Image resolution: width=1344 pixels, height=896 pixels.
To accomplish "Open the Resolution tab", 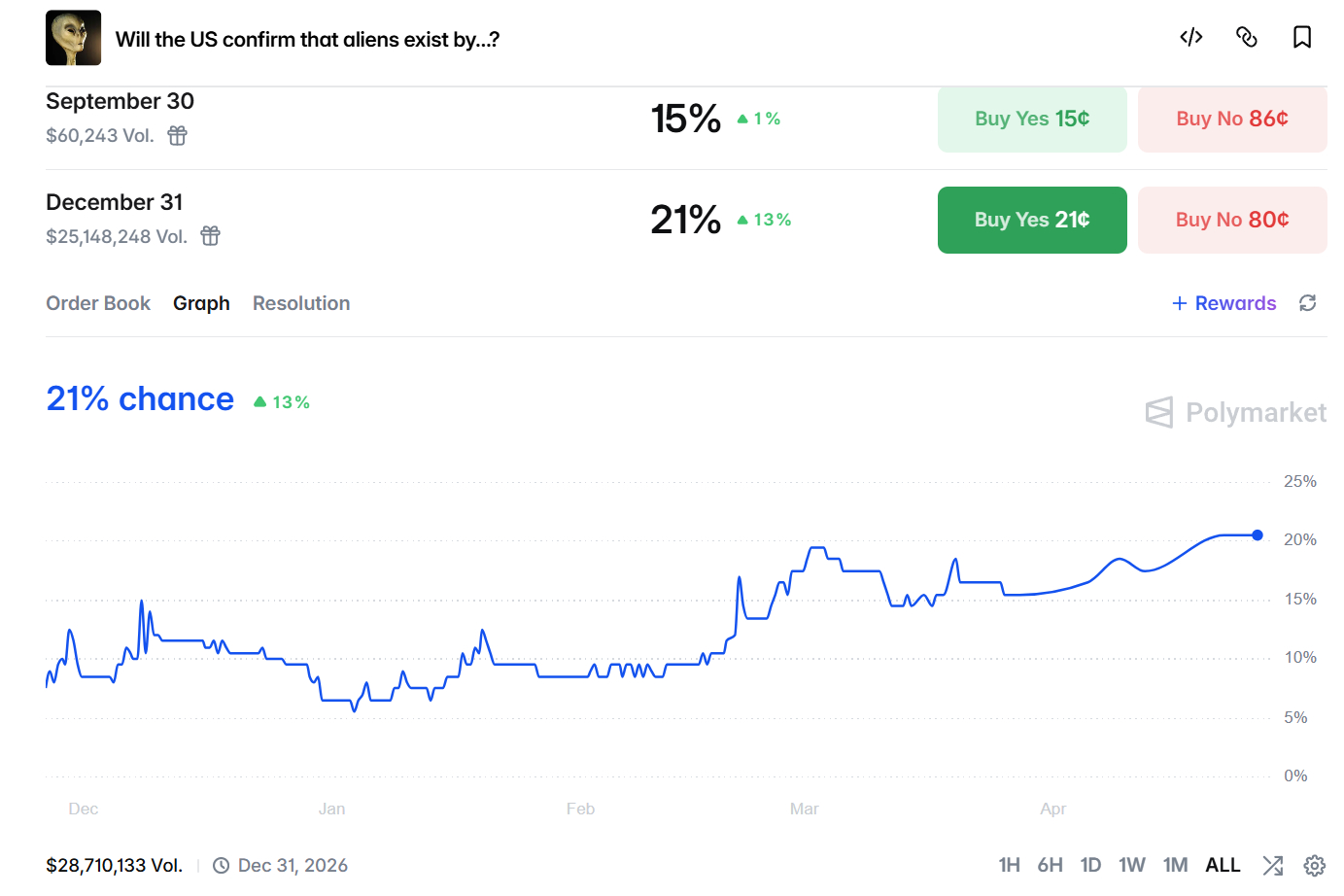I will pos(301,303).
